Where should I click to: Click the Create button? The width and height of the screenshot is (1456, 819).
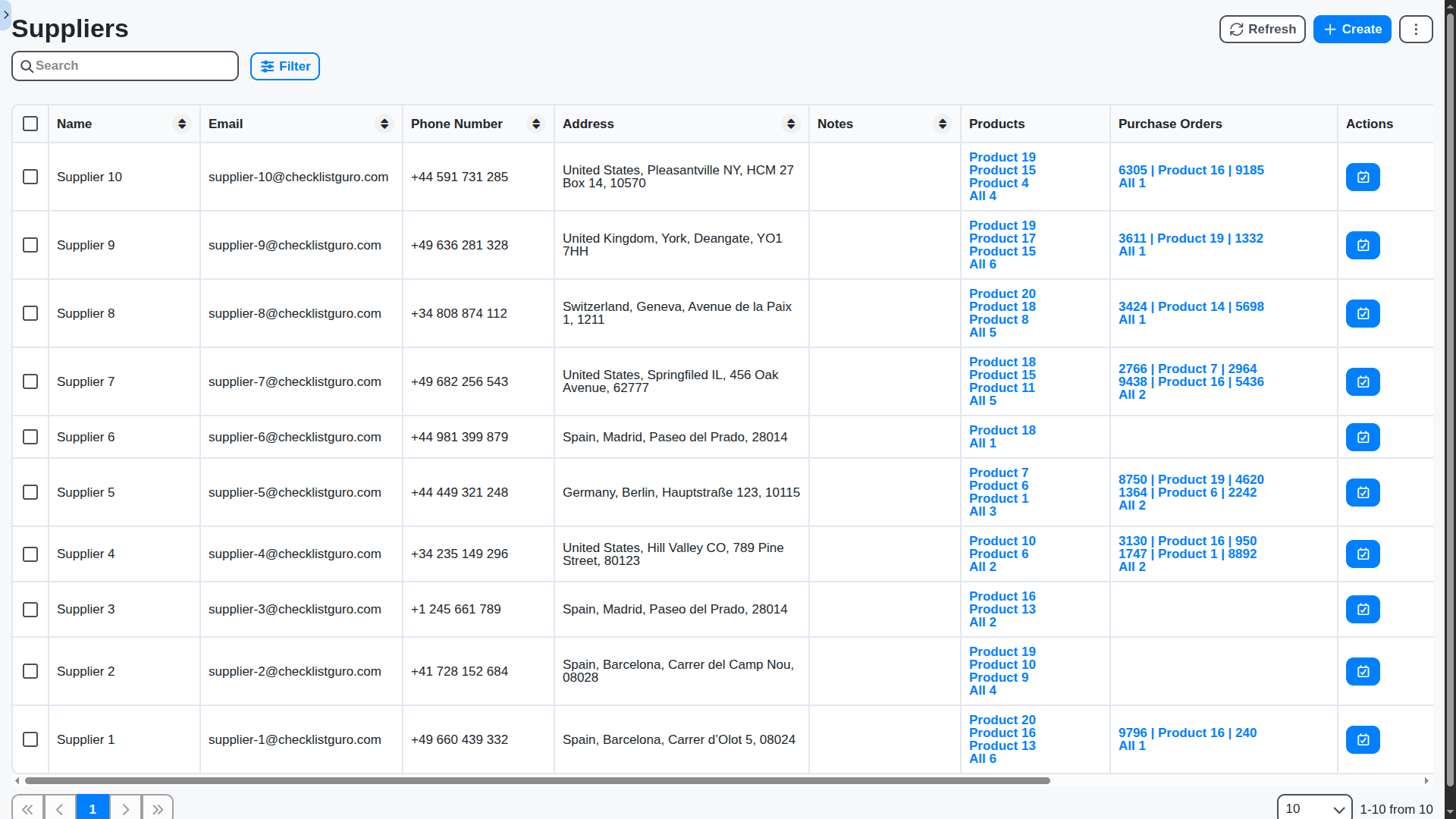(1352, 30)
